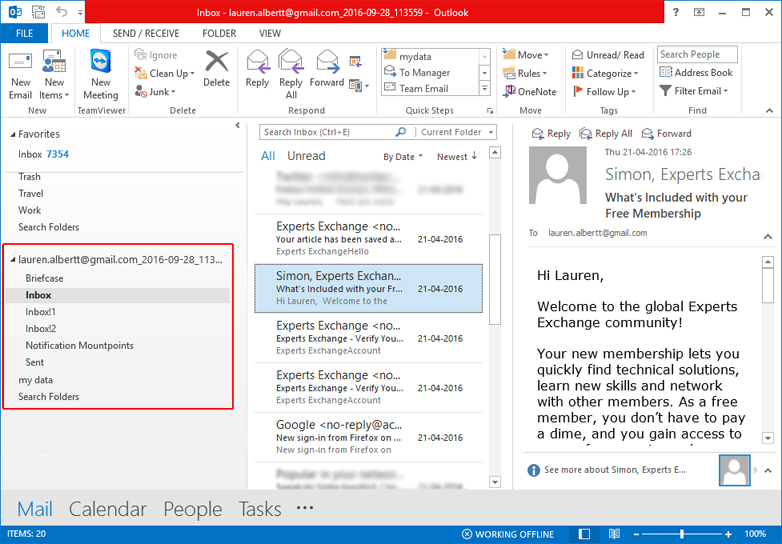Image resolution: width=782 pixels, height=544 pixels.
Task: Switch to Calendar view
Action: point(108,509)
